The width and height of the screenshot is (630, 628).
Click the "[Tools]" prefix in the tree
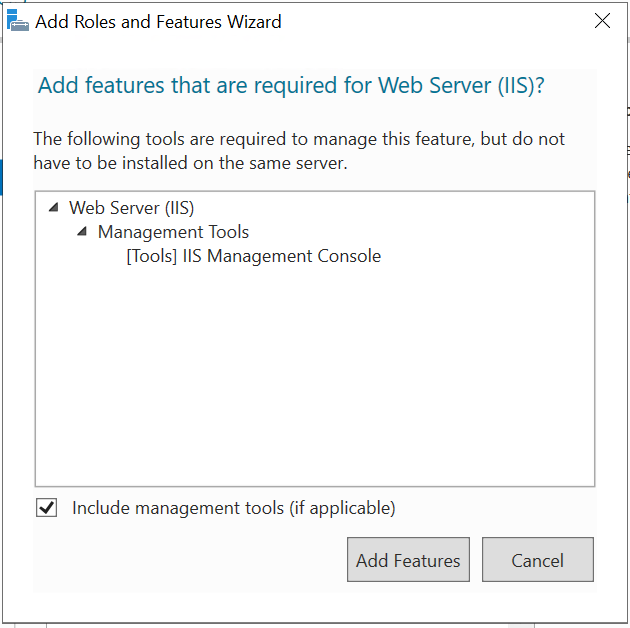pyautogui.click(x=151, y=256)
